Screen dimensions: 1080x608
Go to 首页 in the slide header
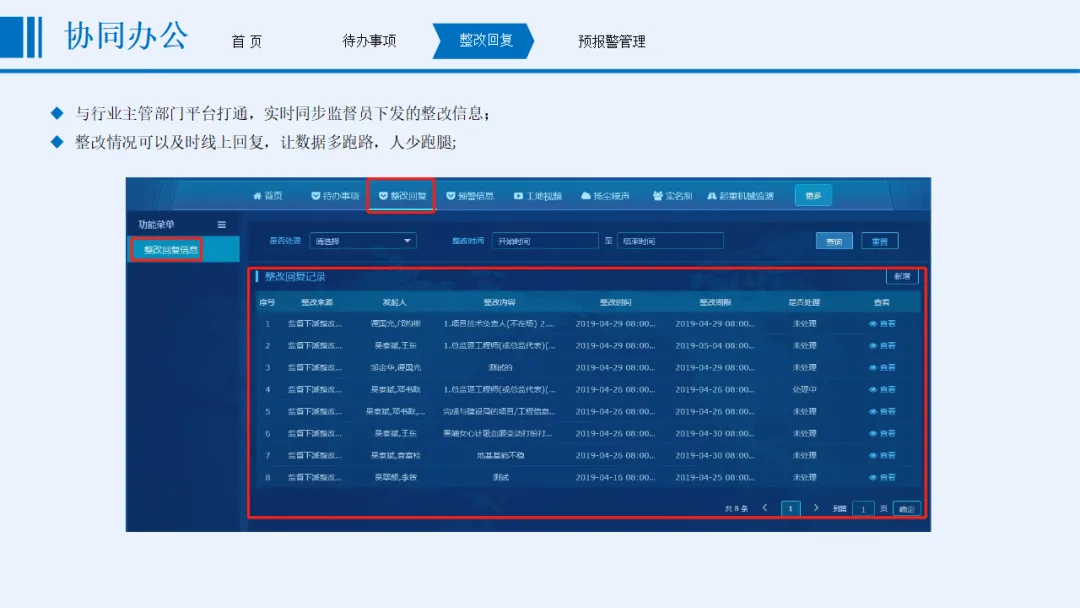247,41
